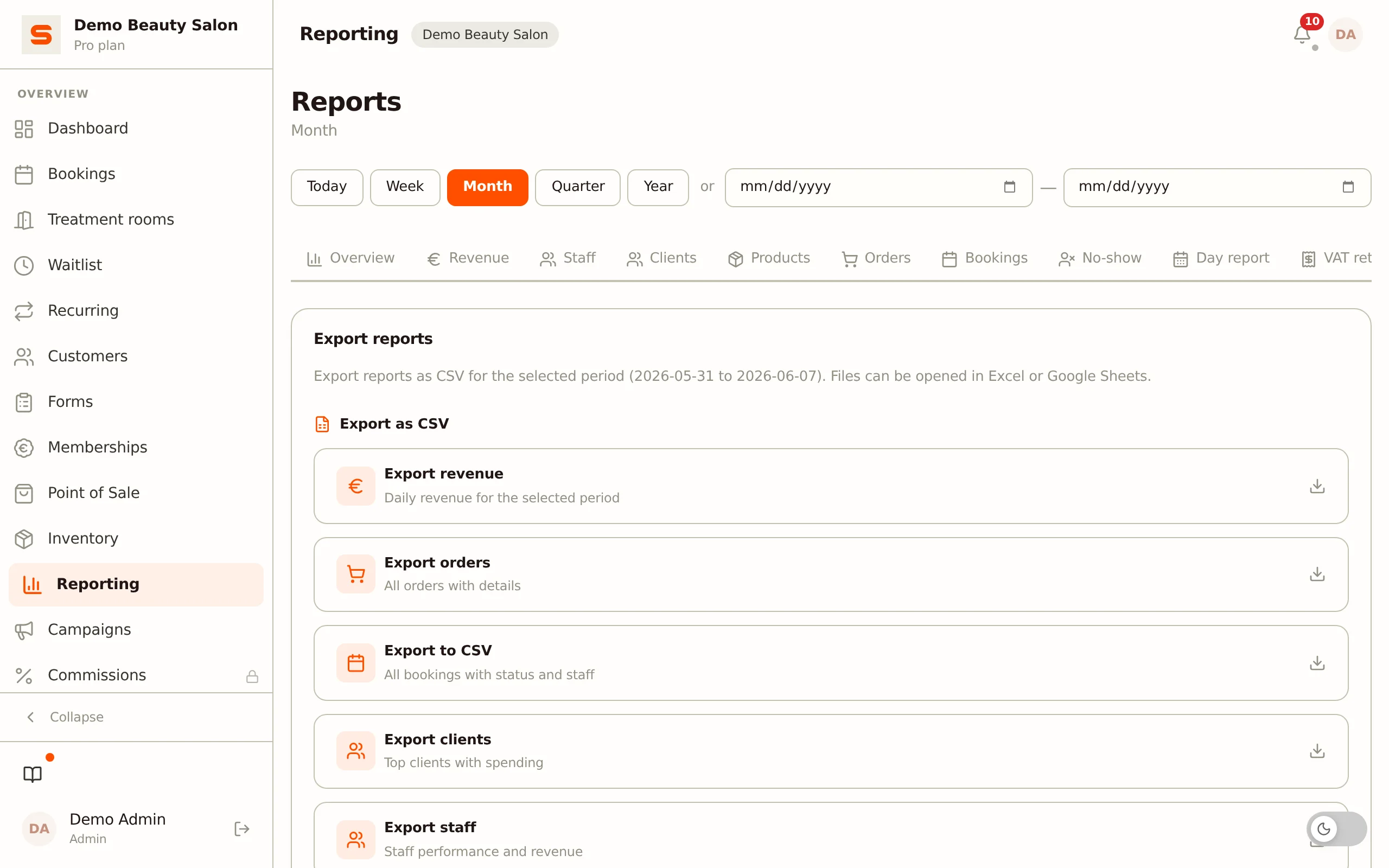Click the Inventory box icon
Viewport: 1389px width, 868px height.
23,539
